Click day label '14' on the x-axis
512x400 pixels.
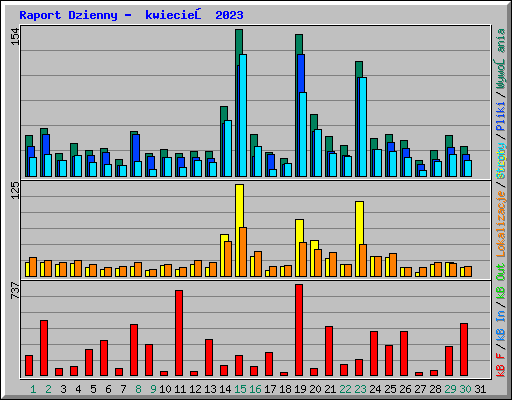225,389
